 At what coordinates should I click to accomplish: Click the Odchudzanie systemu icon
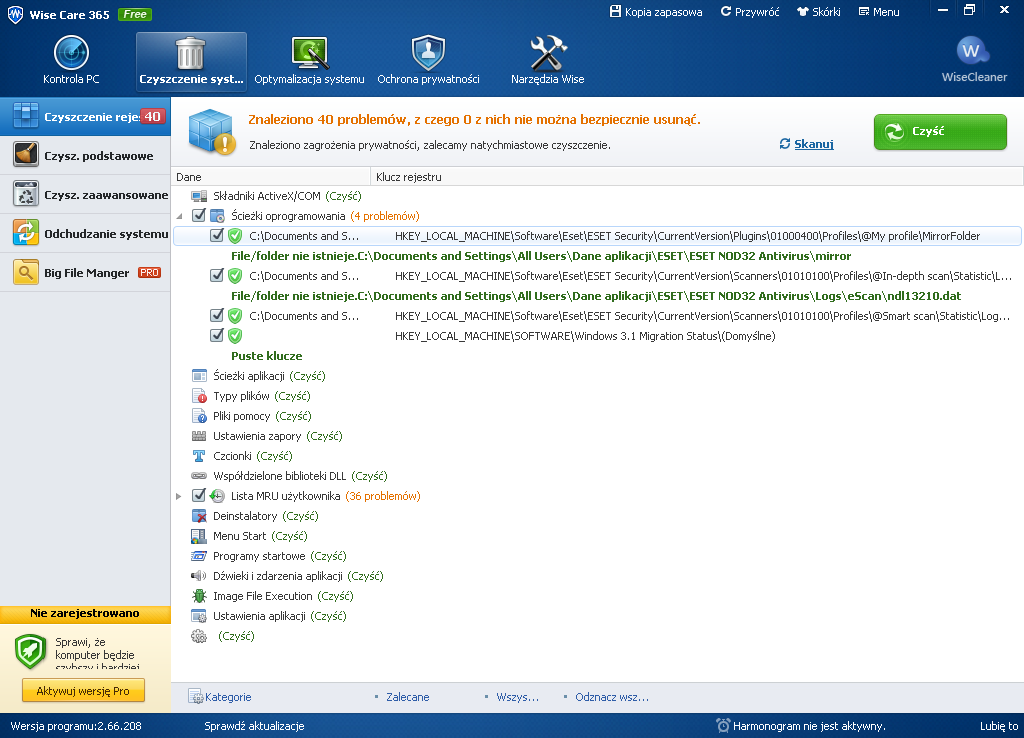[x=26, y=233]
